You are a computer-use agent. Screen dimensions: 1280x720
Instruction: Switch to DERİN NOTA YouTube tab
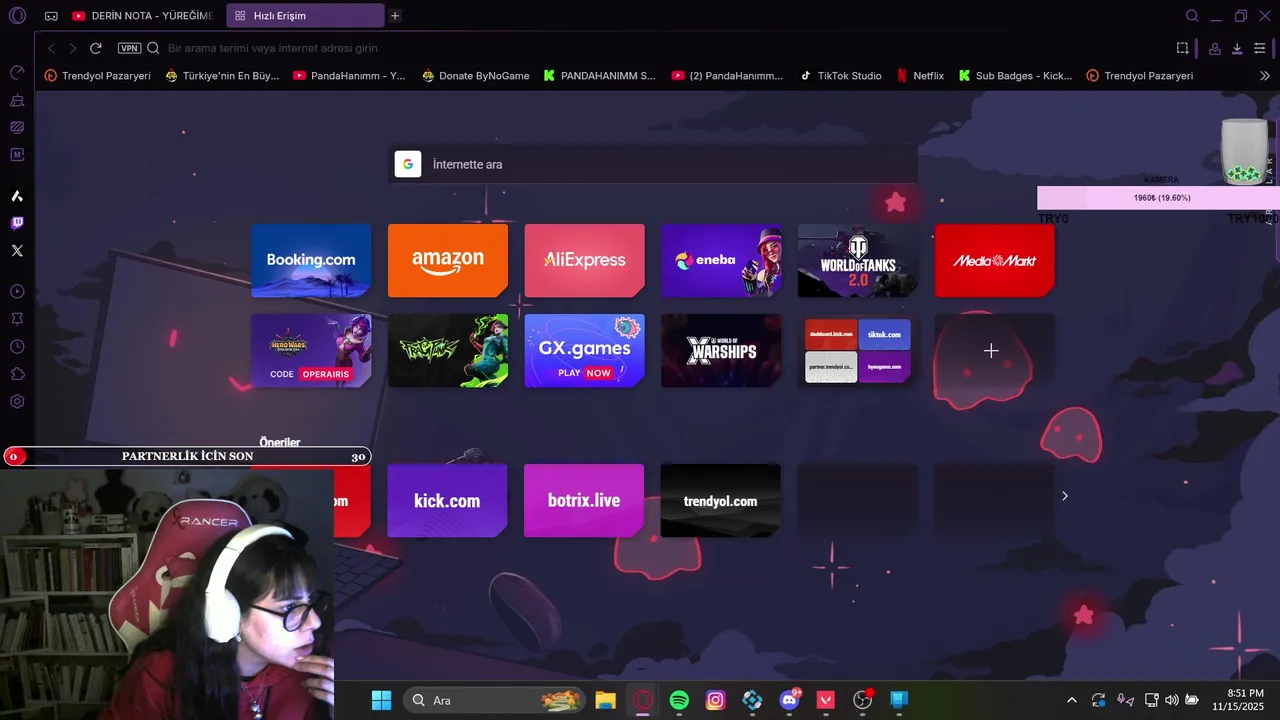[142, 16]
